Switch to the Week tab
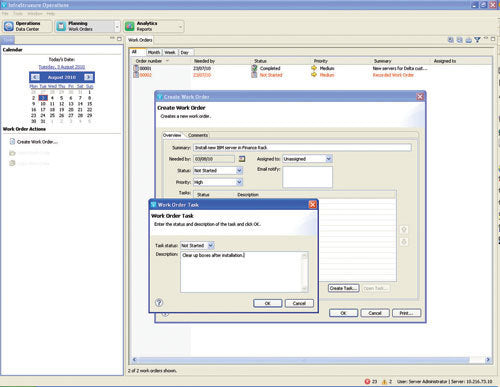Image resolution: width=500 pixels, height=387 pixels. tap(170, 52)
